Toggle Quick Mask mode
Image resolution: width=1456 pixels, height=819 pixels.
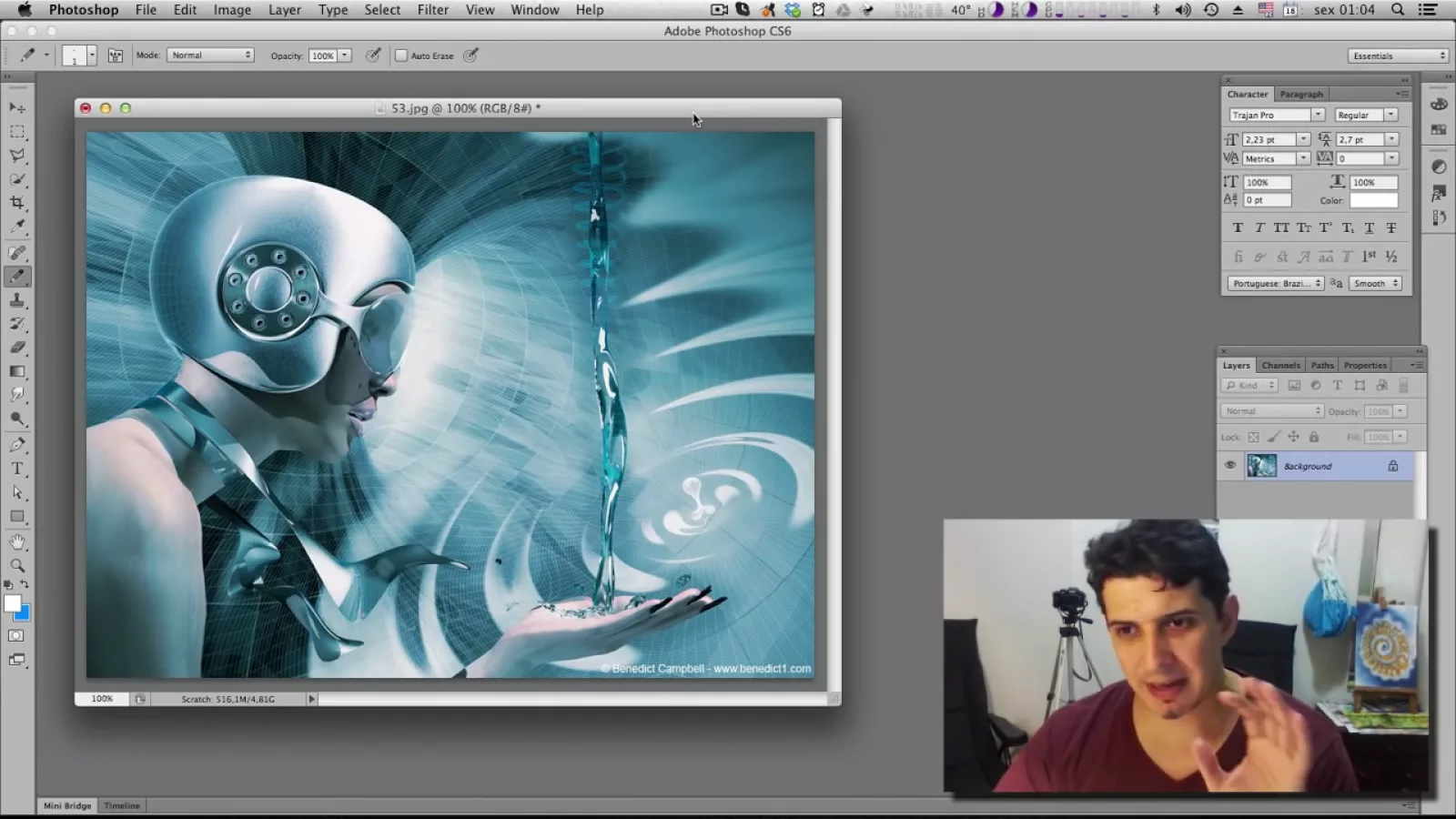coord(16,636)
